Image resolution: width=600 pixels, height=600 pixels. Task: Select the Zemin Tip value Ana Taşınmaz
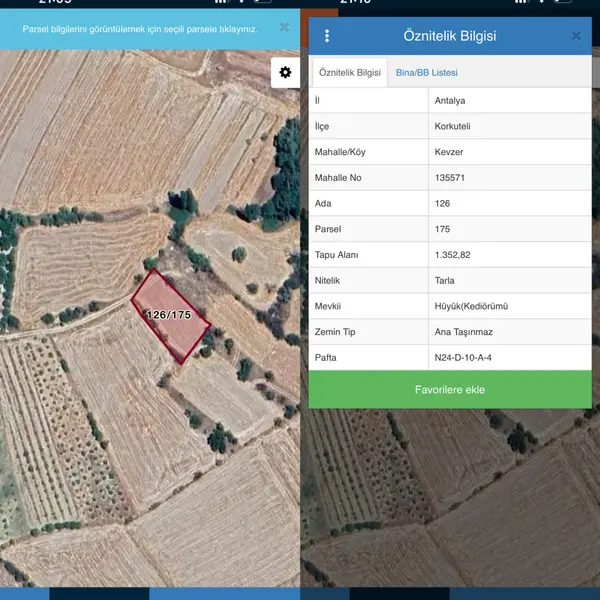tap(463, 332)
